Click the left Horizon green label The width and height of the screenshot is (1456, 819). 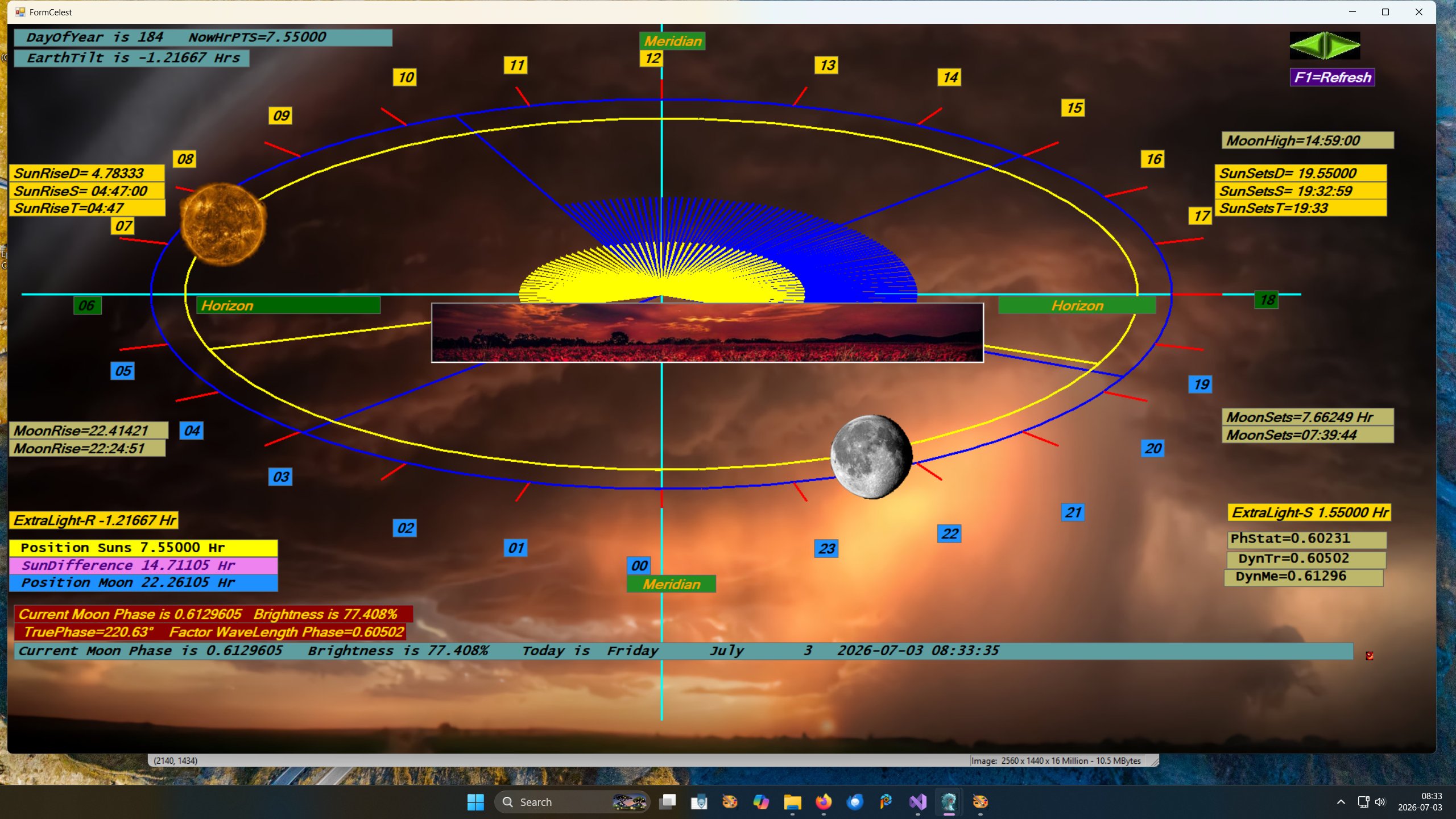pyautogui.click(x=288, y=305)
